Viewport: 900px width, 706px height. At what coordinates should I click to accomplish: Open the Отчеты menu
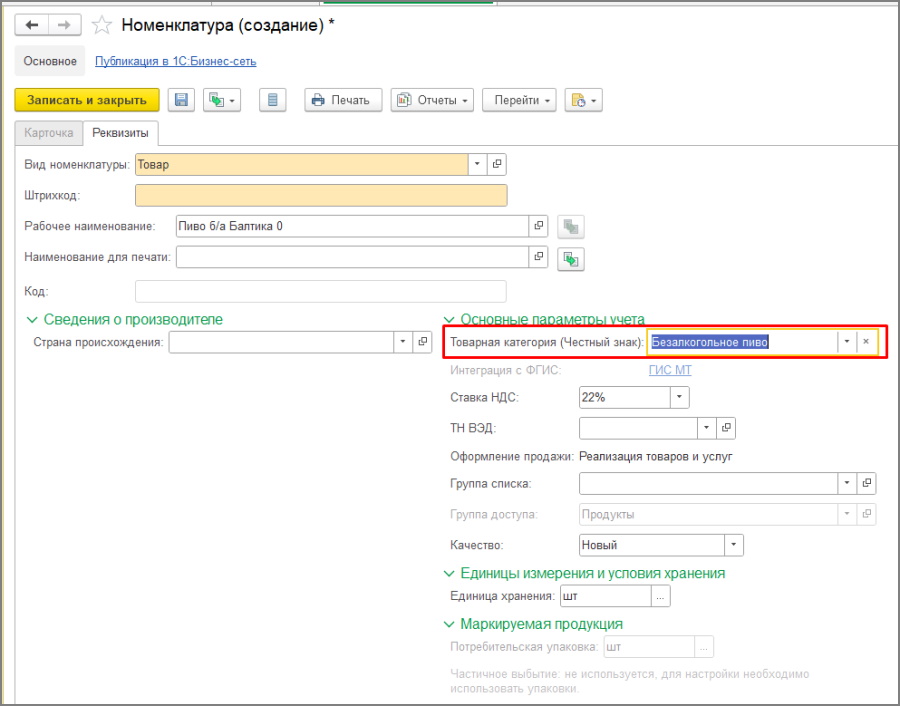coord(432,100)
